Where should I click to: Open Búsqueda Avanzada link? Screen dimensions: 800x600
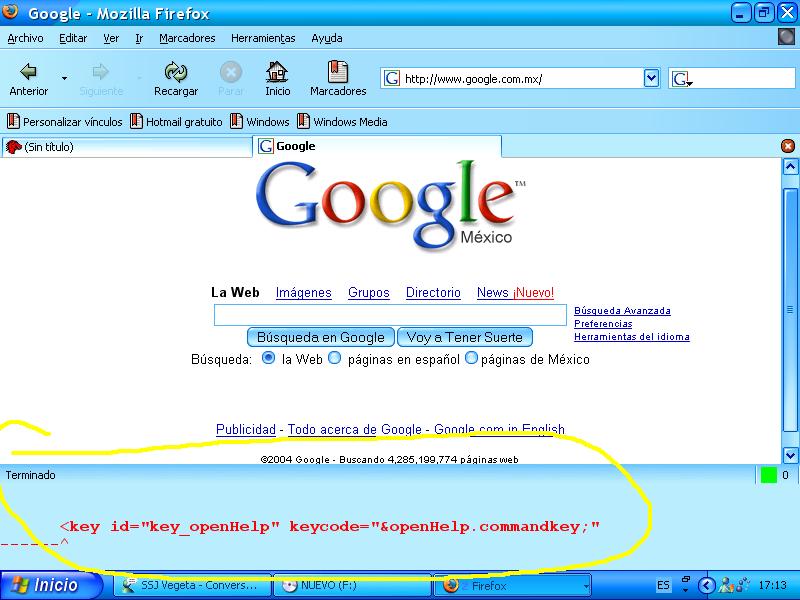(622, 311)
